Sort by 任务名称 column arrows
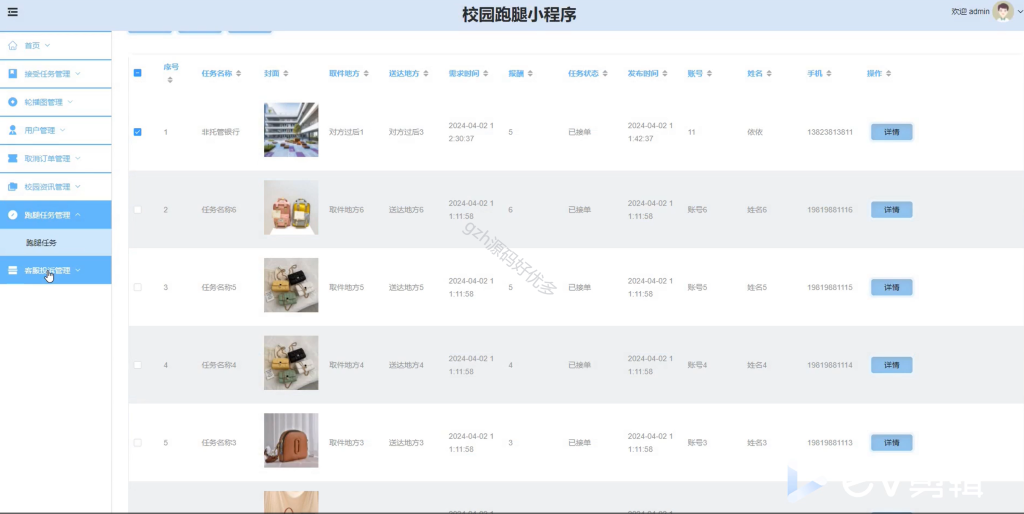The width and height of the screenshot is (1024, 514). [x=238, y=74]
